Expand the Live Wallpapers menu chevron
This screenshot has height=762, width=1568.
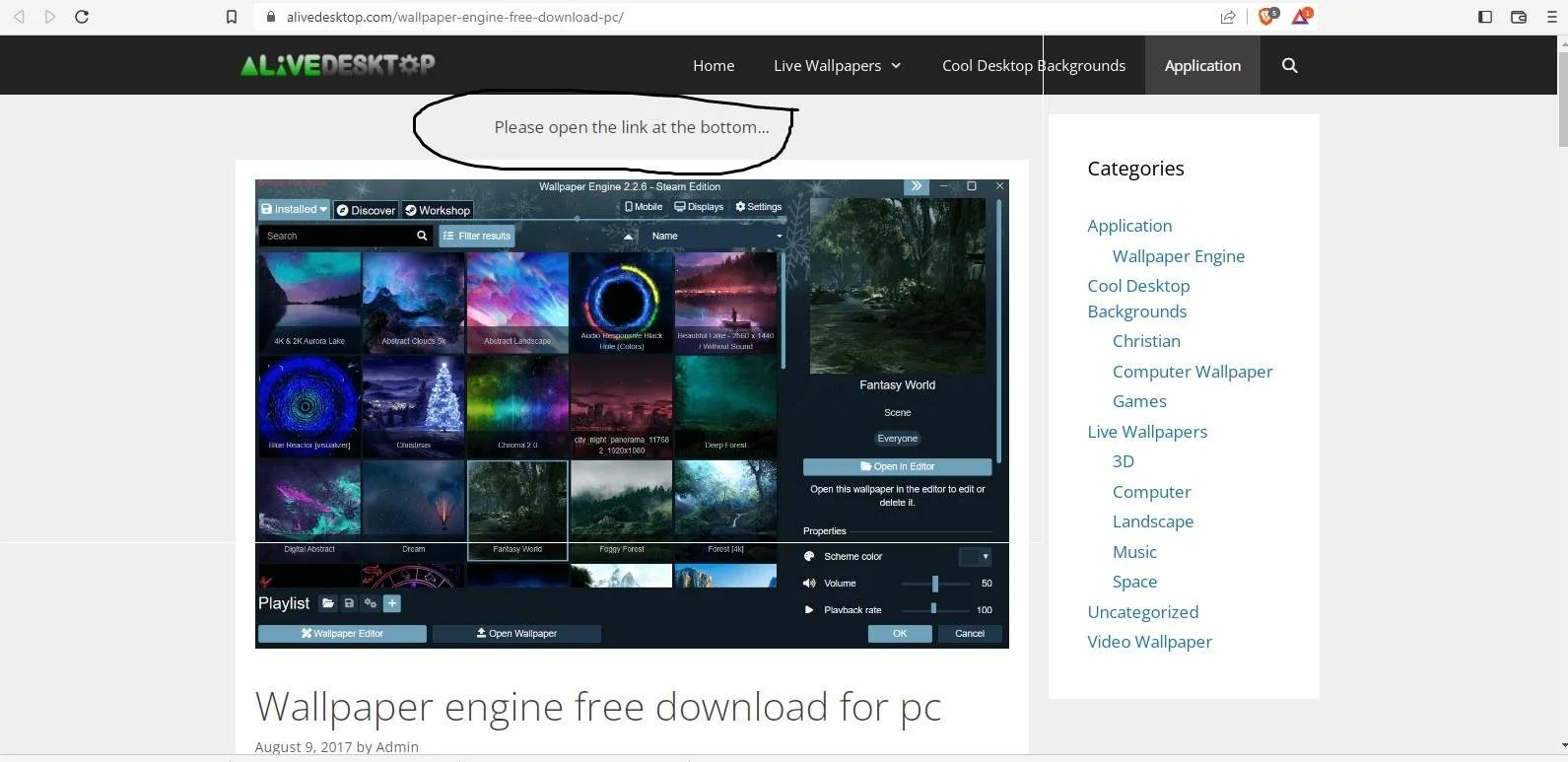pyautogui.click(x=896, y=65)
